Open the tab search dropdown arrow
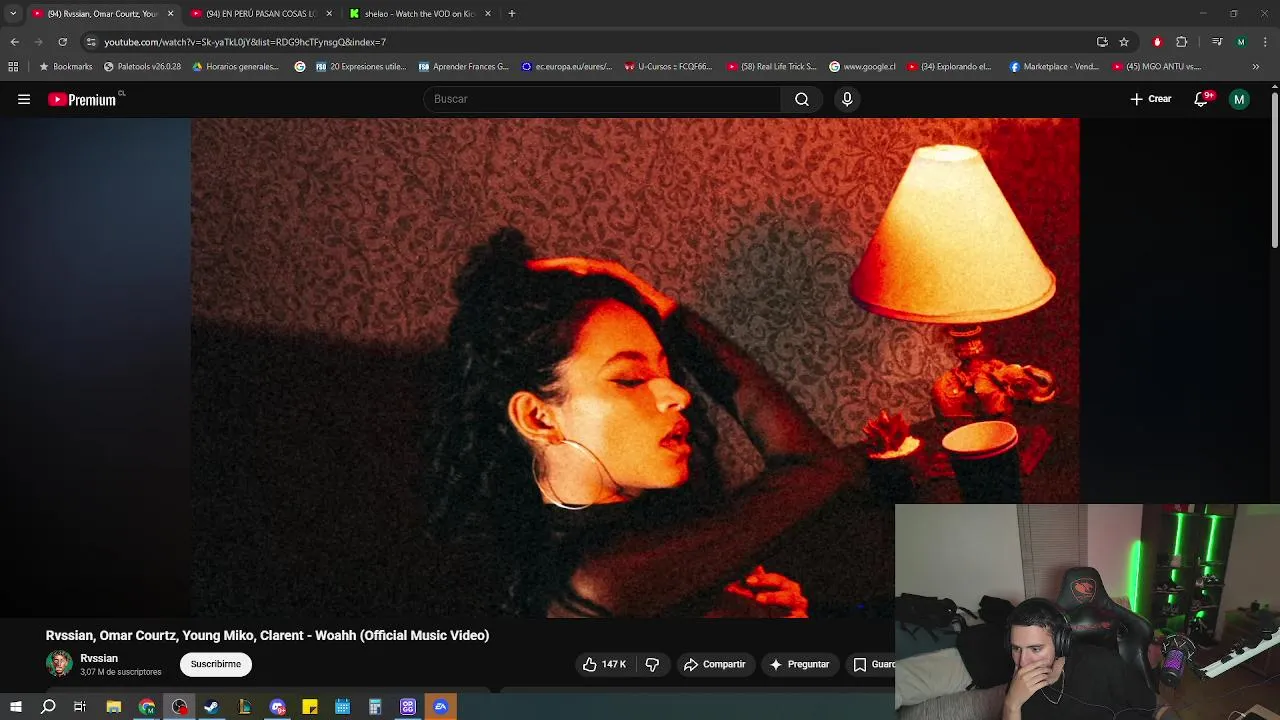This screenshot has height=720, width=1280. coord(13,14)
